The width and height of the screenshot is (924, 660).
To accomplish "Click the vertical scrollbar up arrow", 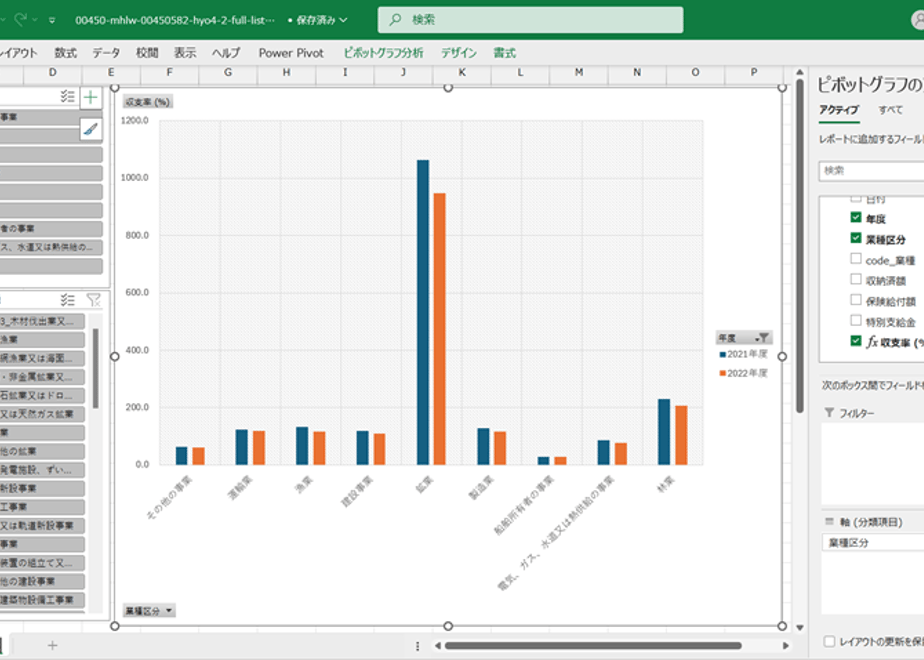I will tap(800, 72).
